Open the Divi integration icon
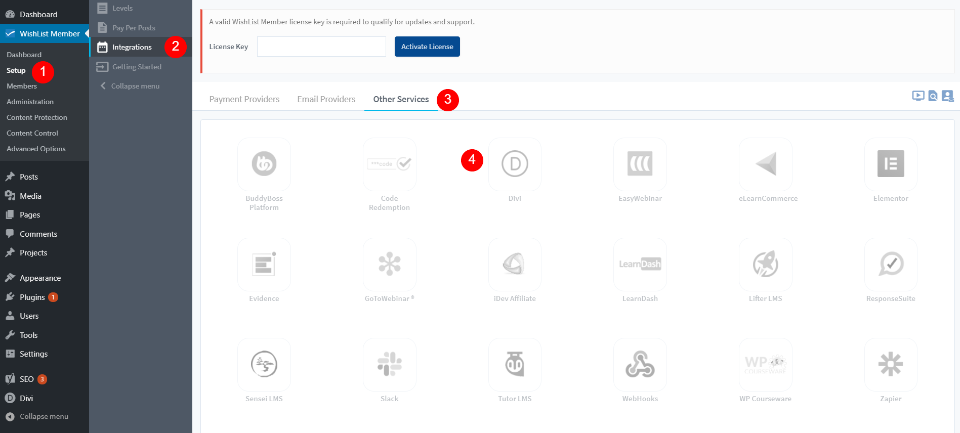960x433 pixels. pyautogui.click(x=514, y=164)
